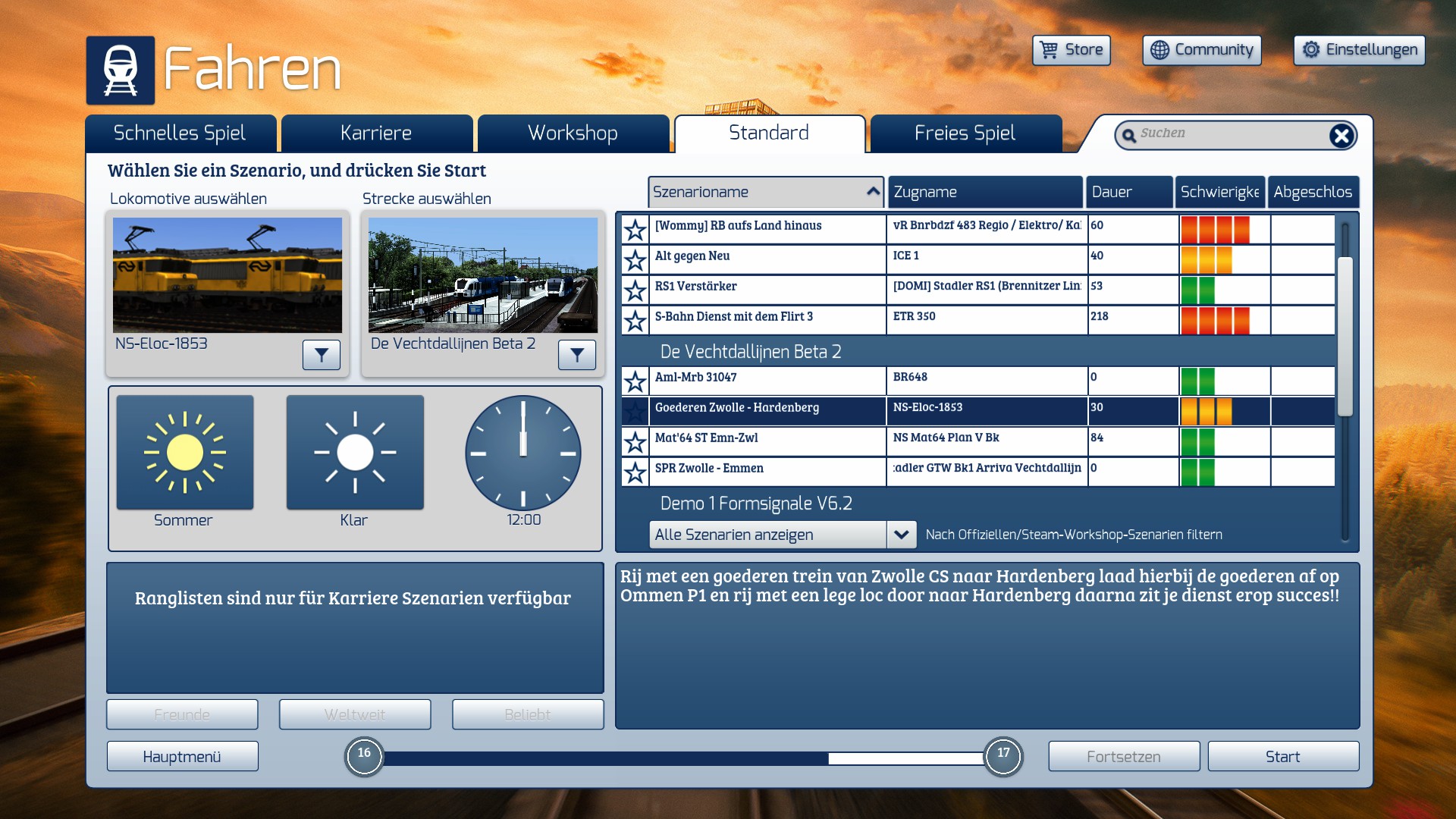Clear the search with the X icon
Screen dimensions: 1456x819
[1341, 136]
